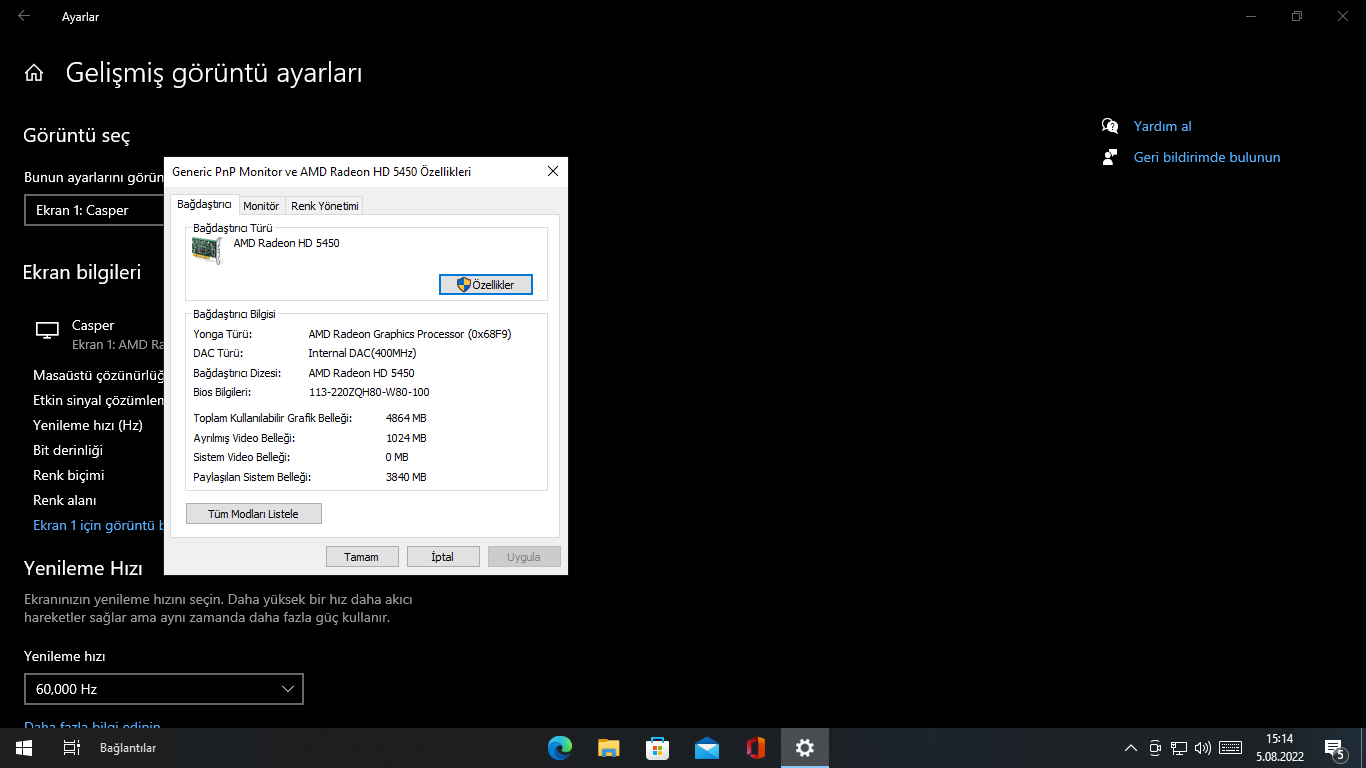Click the Renk alanı row label
This screenshot has width=1366, height=768.
click(x=65, y=500)
